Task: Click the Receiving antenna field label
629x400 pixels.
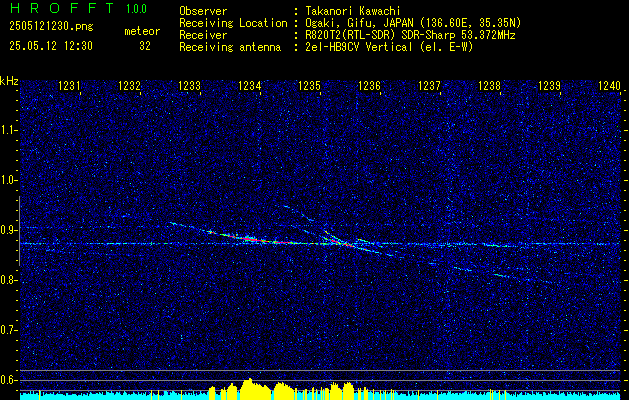Action: click(x=230, y=47)
